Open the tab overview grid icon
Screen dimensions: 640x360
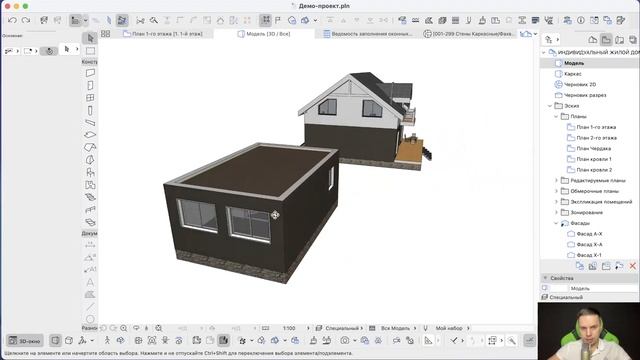(106, 34)
